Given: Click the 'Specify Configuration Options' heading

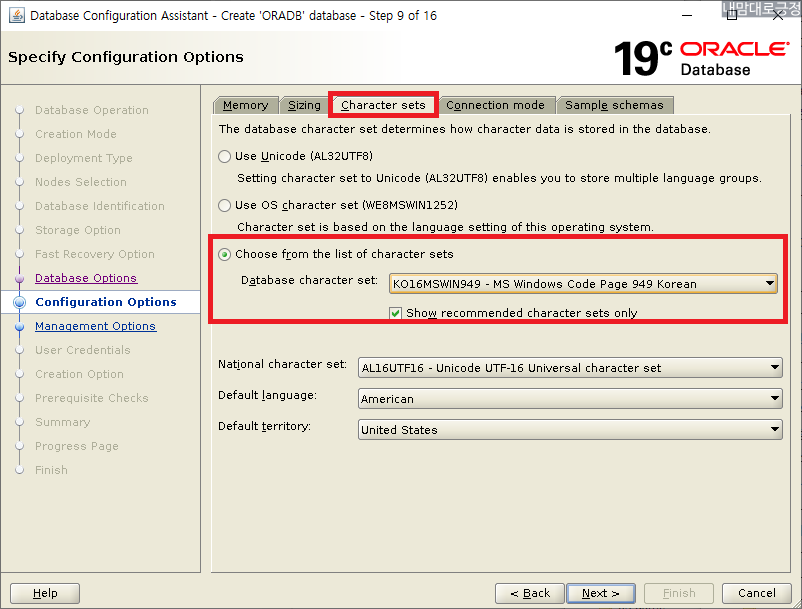Looking at the screenshot, I should pyautogui.click(x=126, y=57).
